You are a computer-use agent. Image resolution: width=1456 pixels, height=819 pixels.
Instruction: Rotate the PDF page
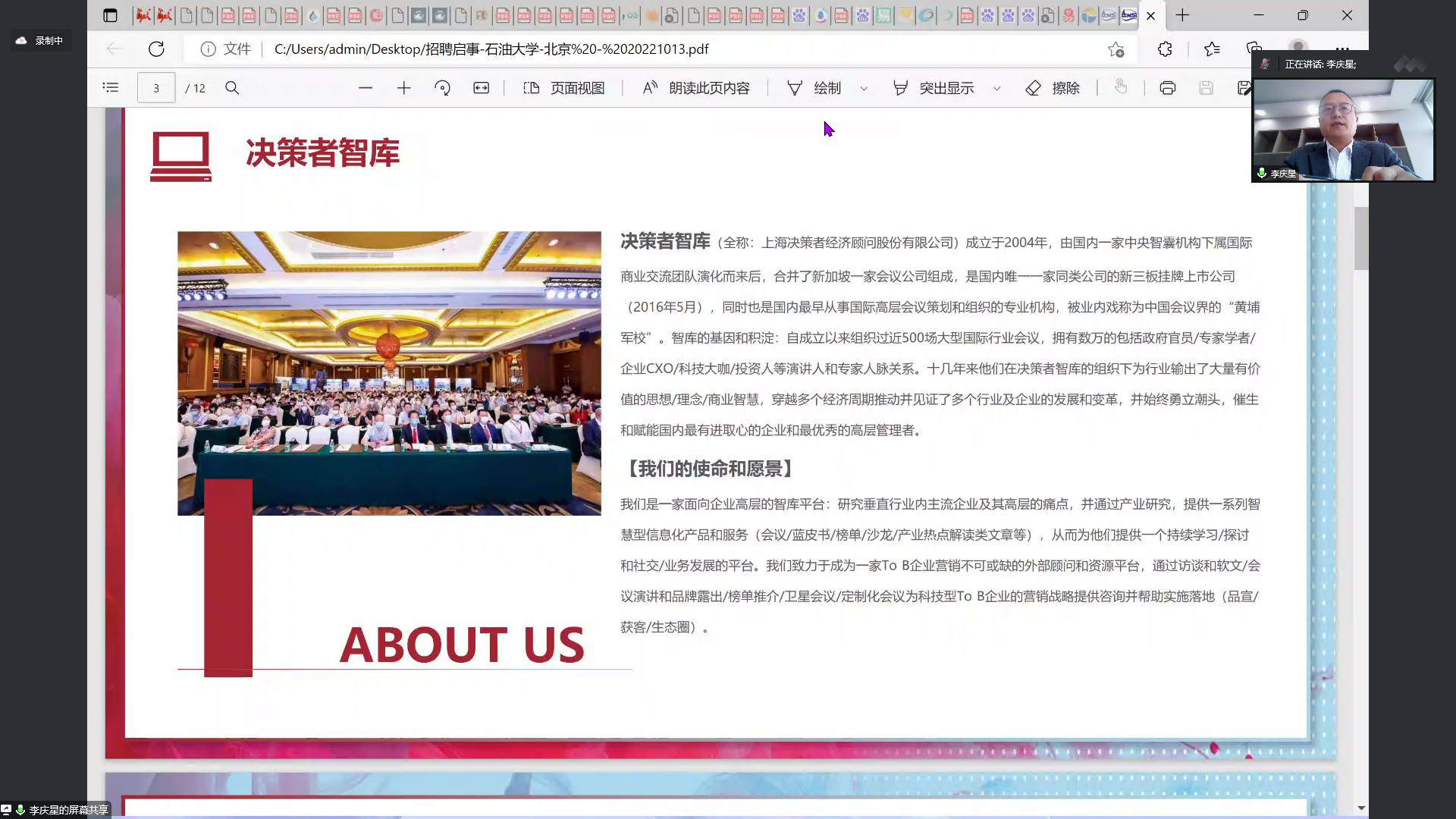442,88
